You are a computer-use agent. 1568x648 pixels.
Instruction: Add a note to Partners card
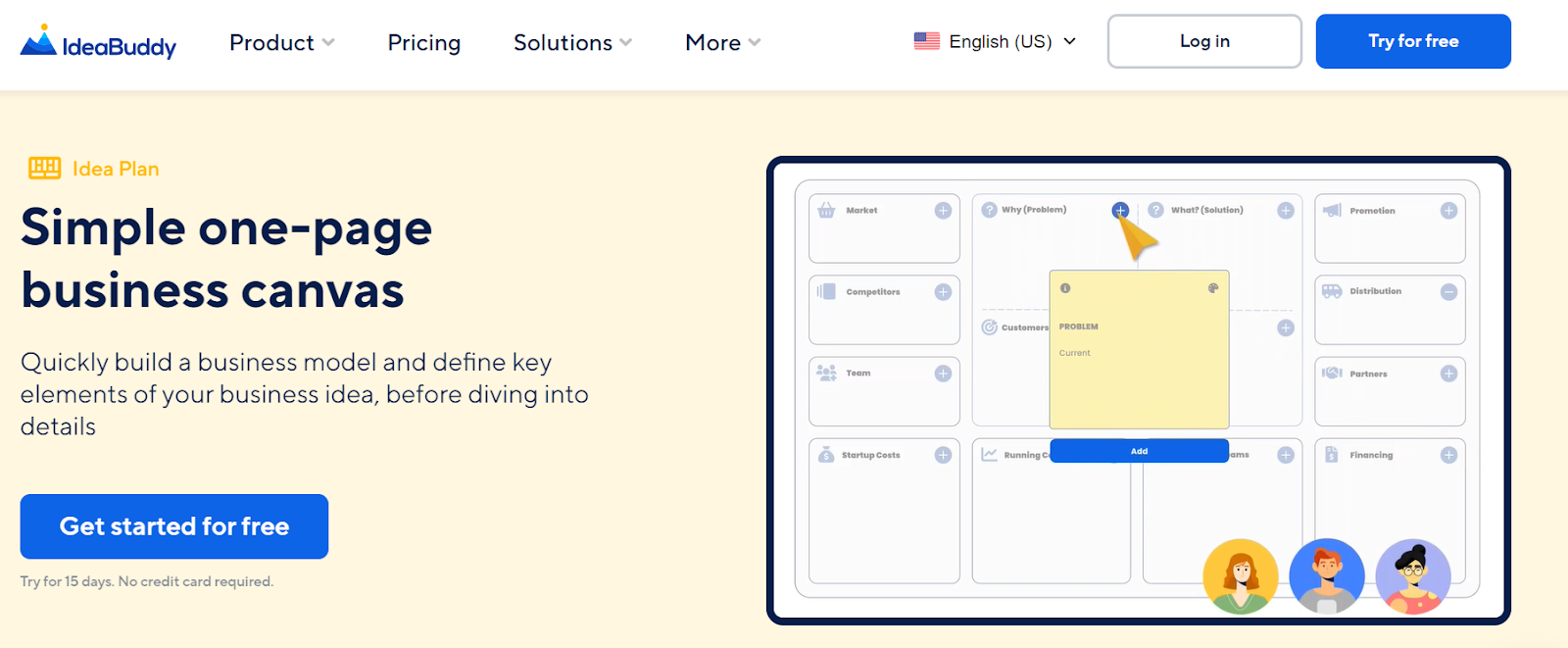1448,374
